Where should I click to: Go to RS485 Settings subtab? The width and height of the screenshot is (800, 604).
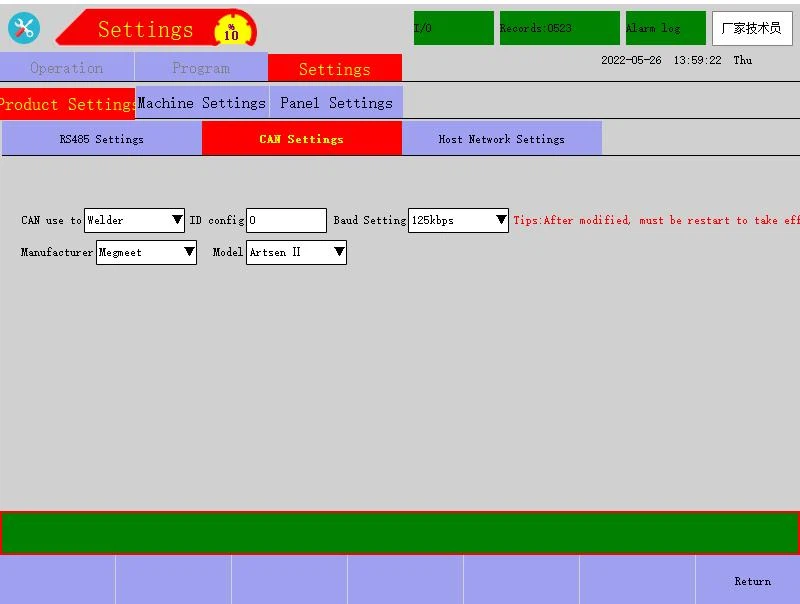[x=101, y=139]
